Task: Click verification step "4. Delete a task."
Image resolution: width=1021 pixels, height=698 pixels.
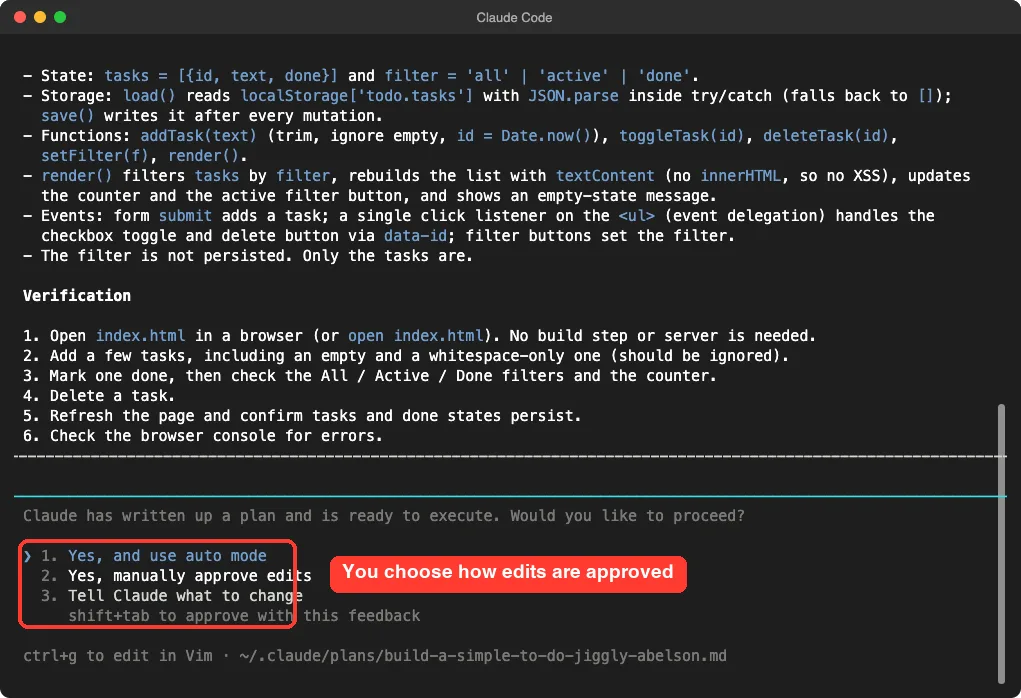Action: click(99, 396)
